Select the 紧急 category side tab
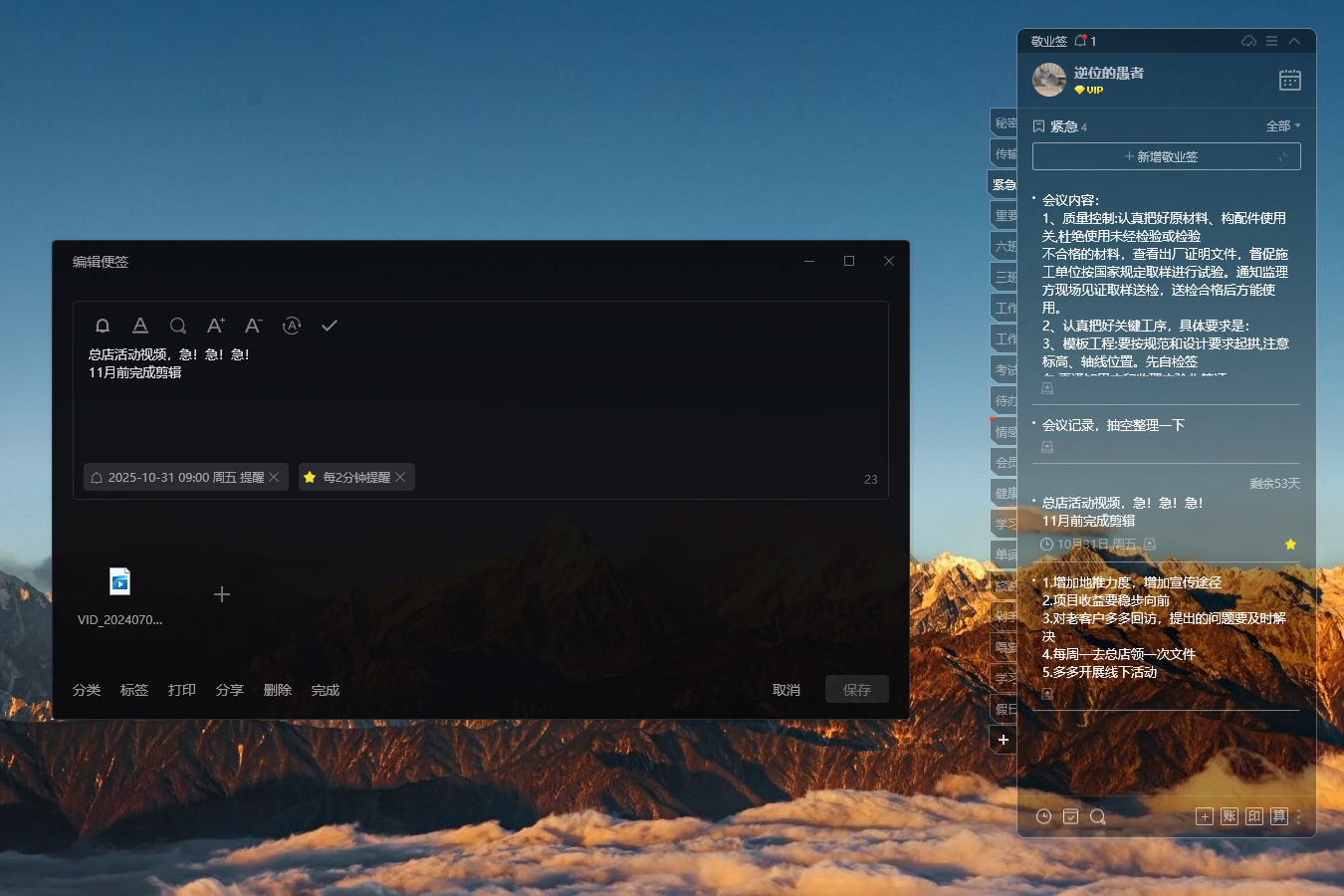The image size is (1344, 896). coord(1004,184)
